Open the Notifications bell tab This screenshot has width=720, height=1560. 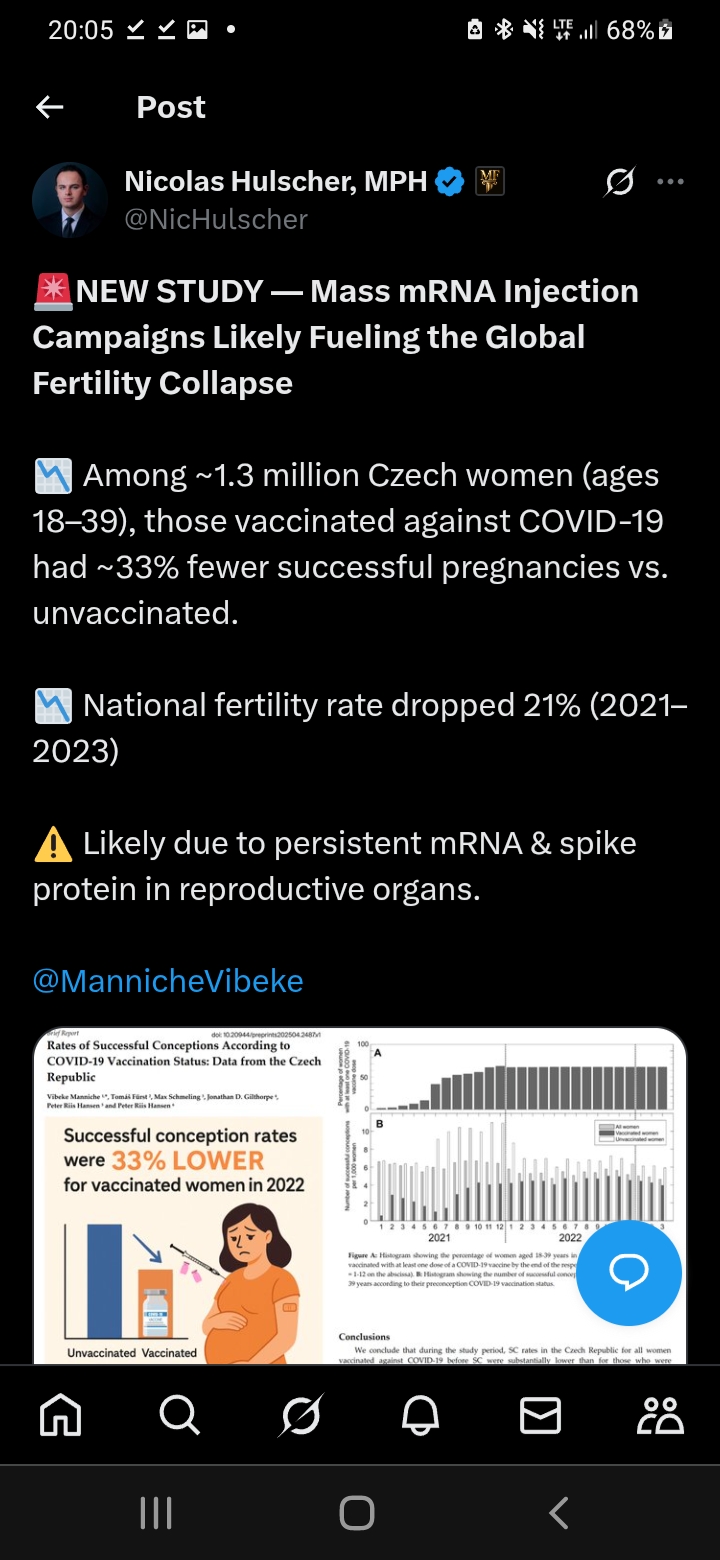point(420,1415)
